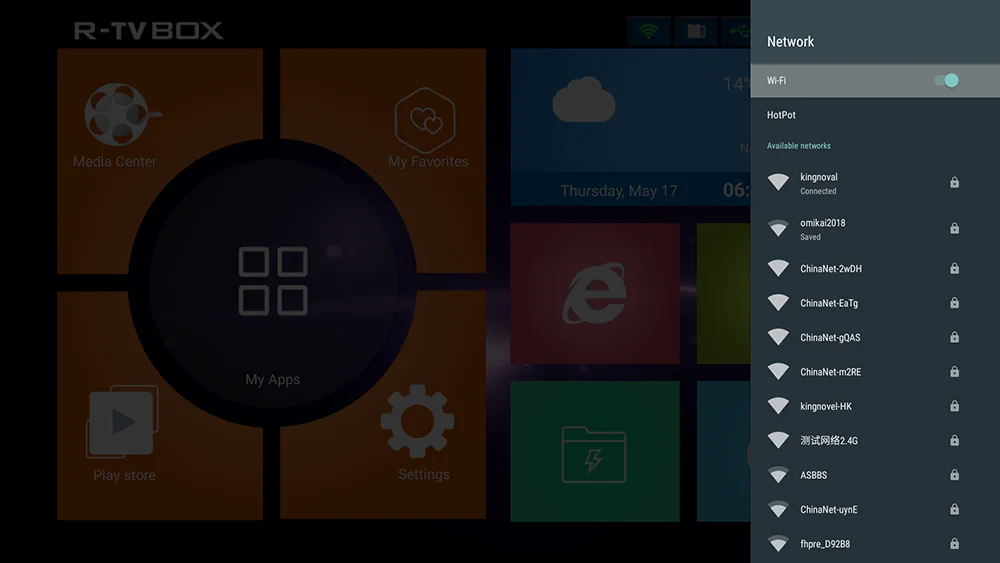This screenshot has width=1000, height=563.
Task: Pick the ChinaNet-uynE network
Action: coord(875,509)
